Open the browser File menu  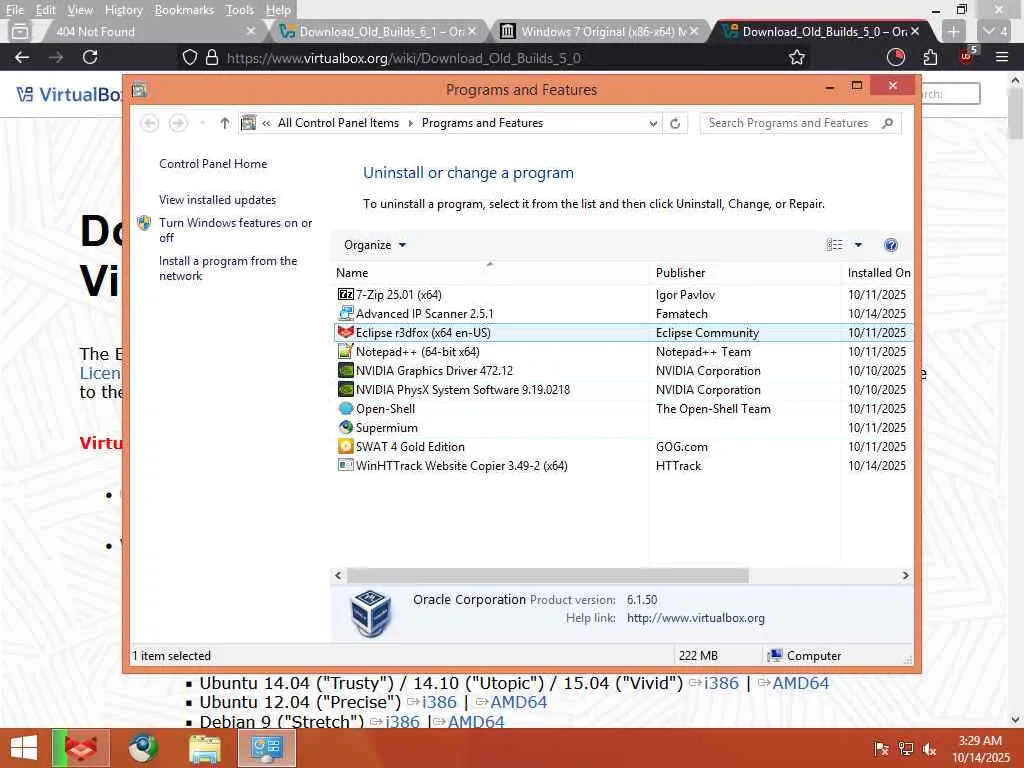[14, 10]
